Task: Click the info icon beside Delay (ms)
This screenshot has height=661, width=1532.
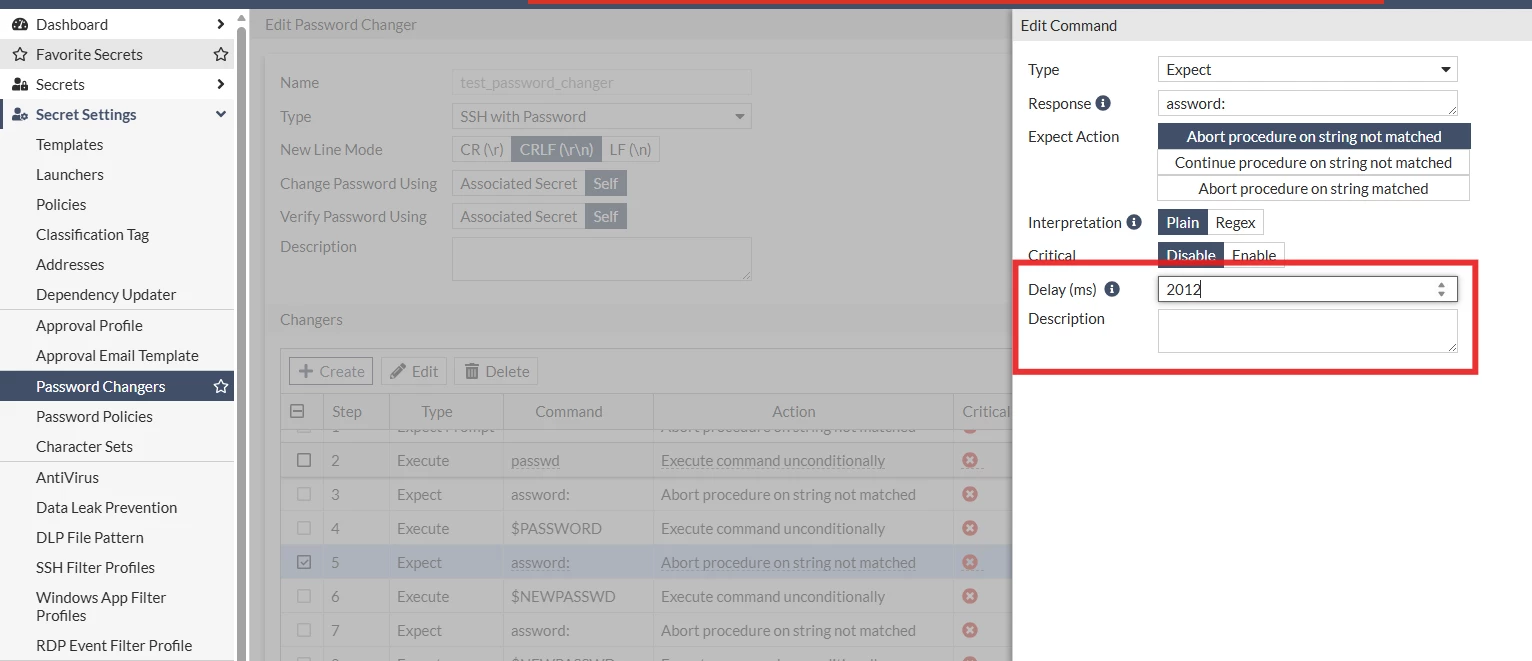Action: 1111,289
